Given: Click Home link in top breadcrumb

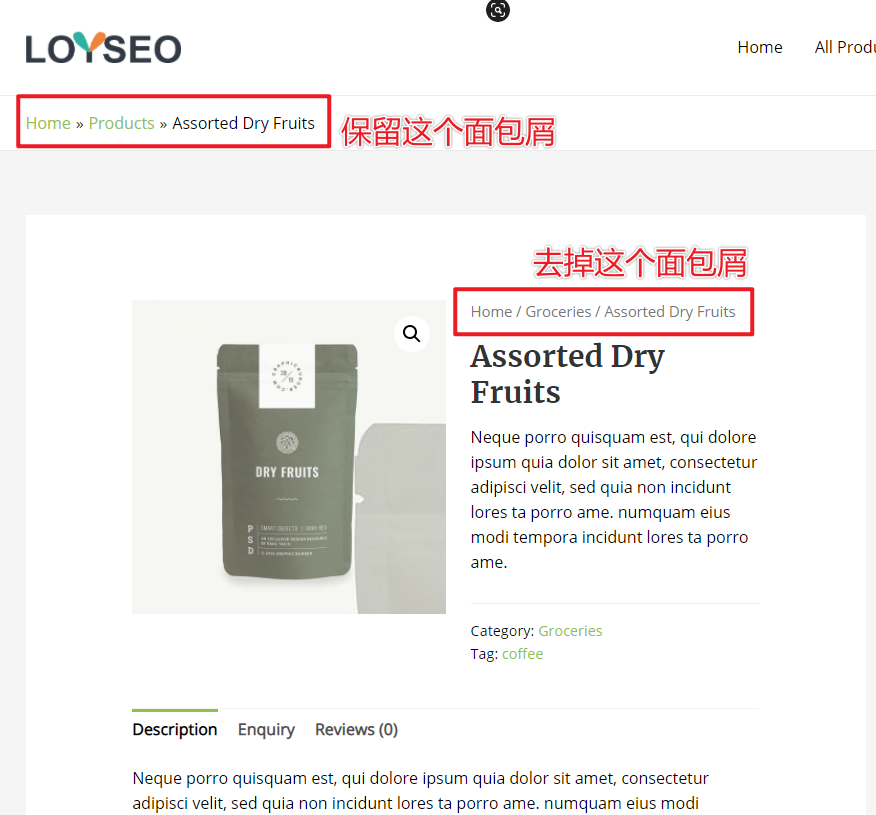Looking at the screenshot, I should 48,123.
